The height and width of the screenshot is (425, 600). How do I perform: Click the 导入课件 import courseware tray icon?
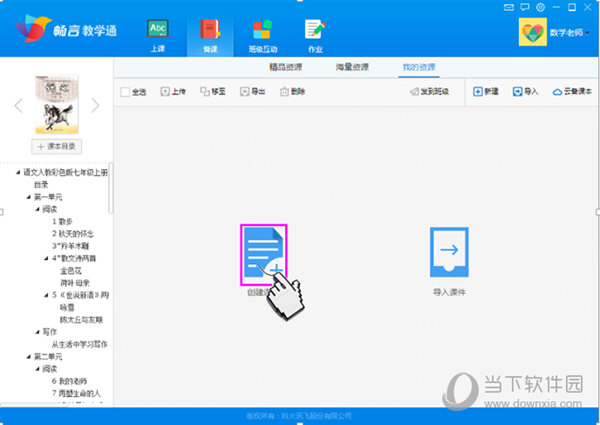449,252
